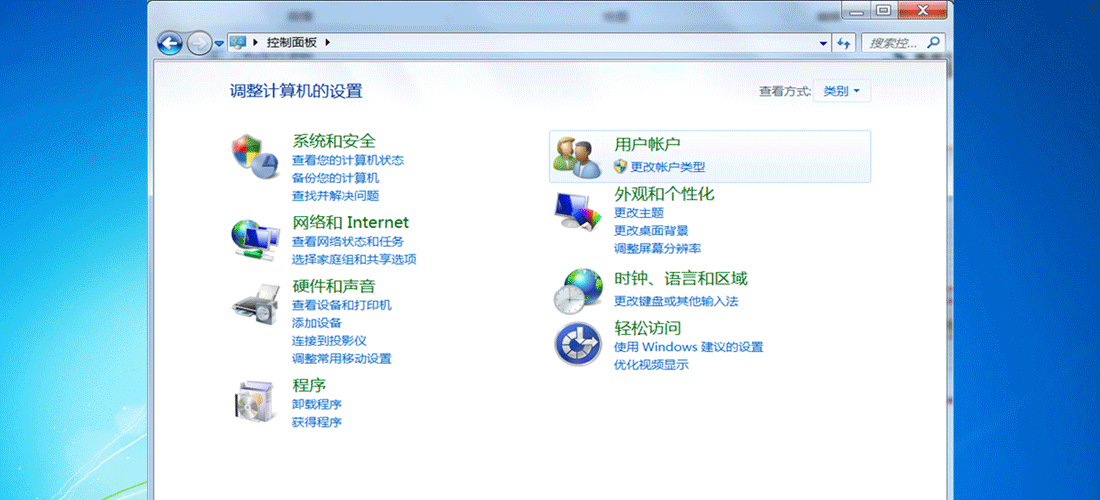Click 优化视频显示 link
The image size is (1100, 500).
coord(651,365)
